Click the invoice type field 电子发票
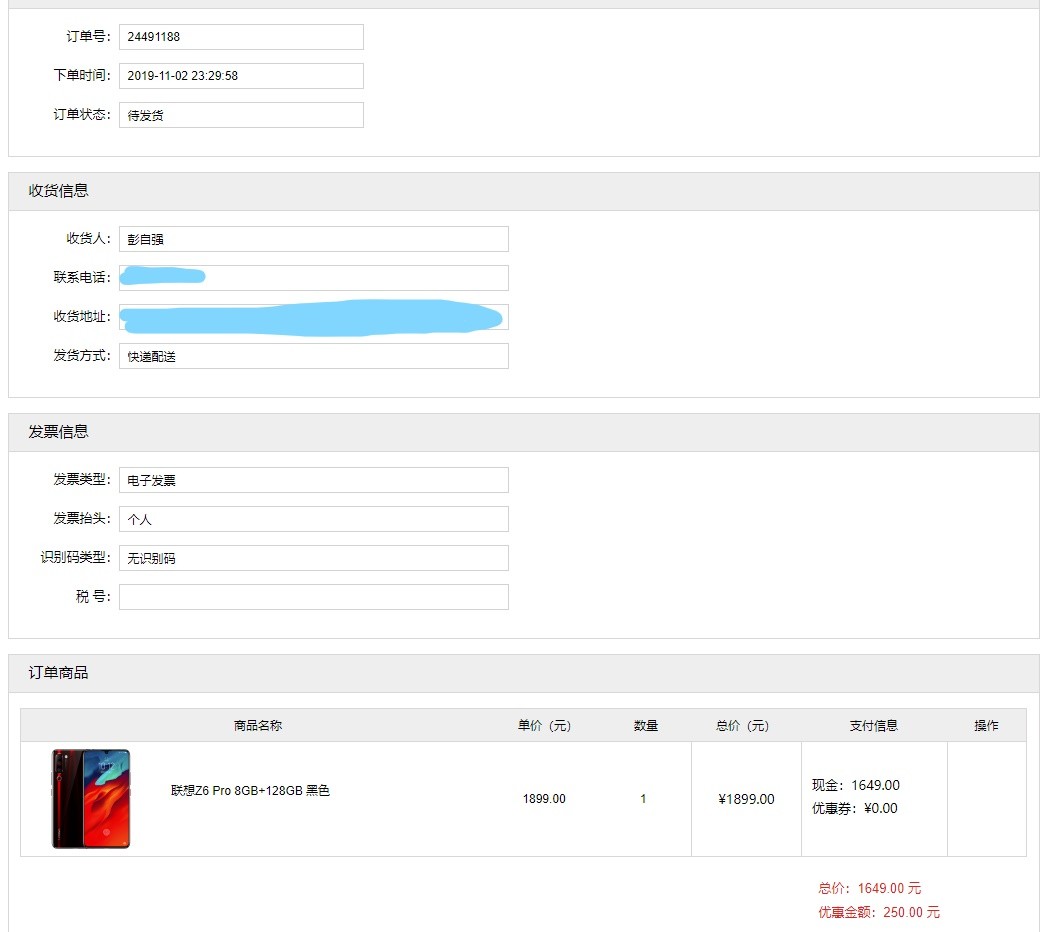The height and width of the screenshot is (932, 1042). click(x=314, y=480)
